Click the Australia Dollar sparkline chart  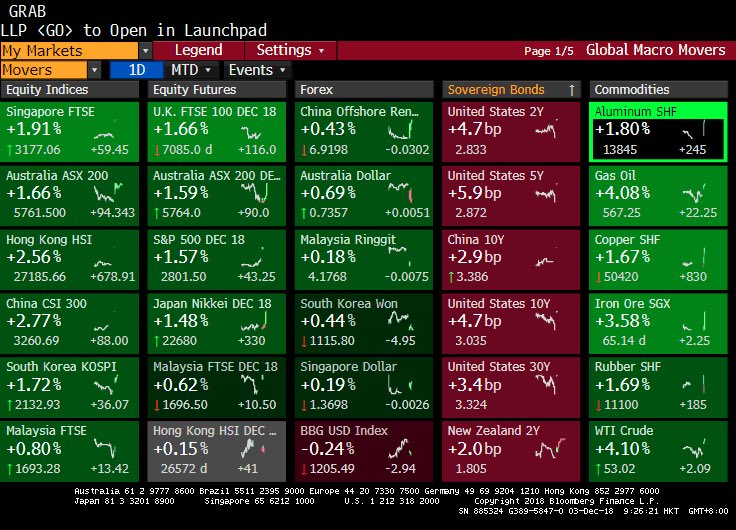tap(400, 192)
